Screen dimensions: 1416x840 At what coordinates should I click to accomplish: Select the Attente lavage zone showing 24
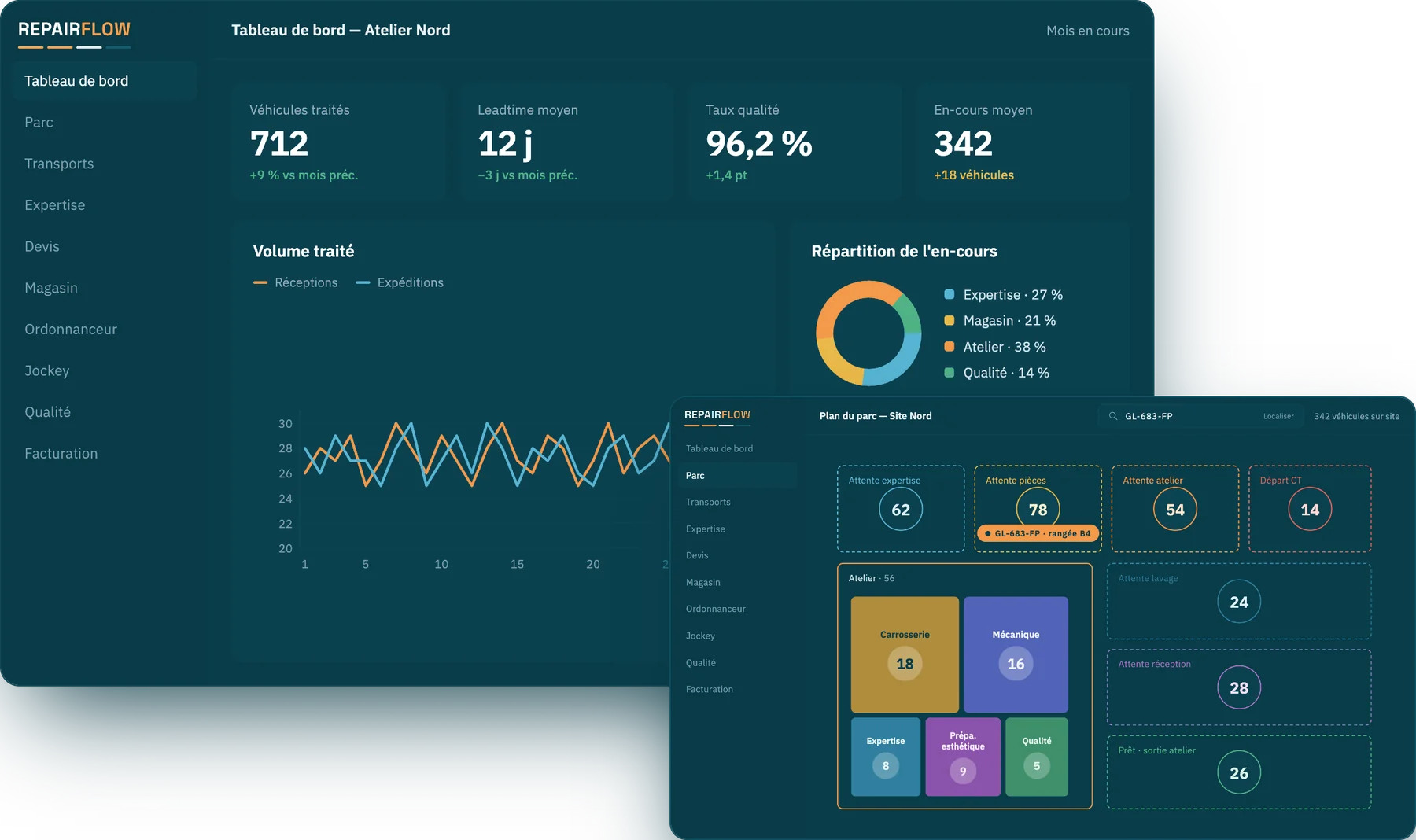(1239, 602)
